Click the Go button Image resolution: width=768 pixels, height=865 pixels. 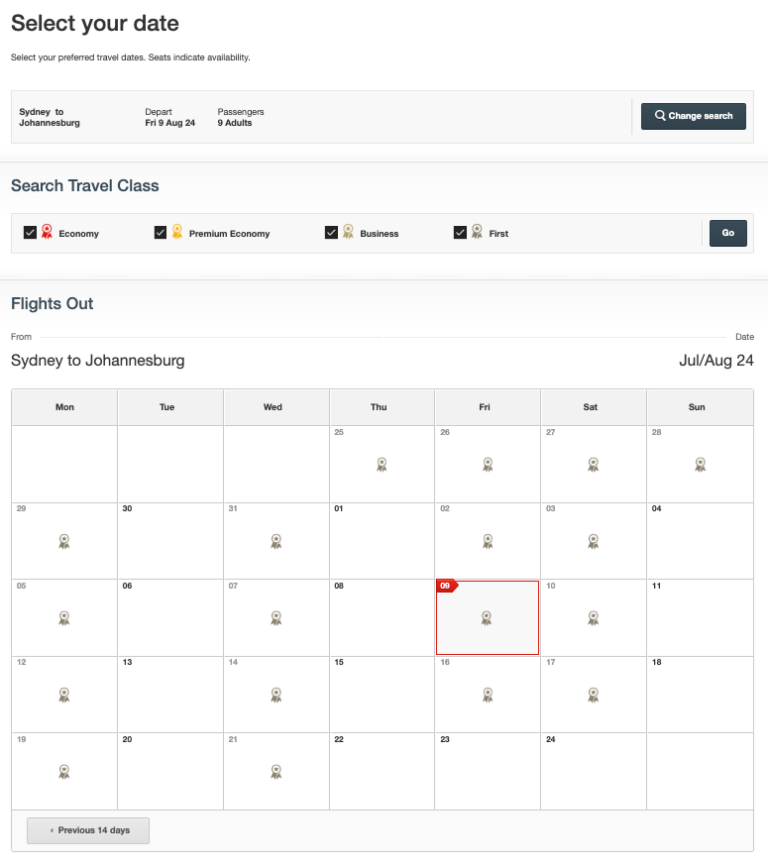click(x=728, y=232)
